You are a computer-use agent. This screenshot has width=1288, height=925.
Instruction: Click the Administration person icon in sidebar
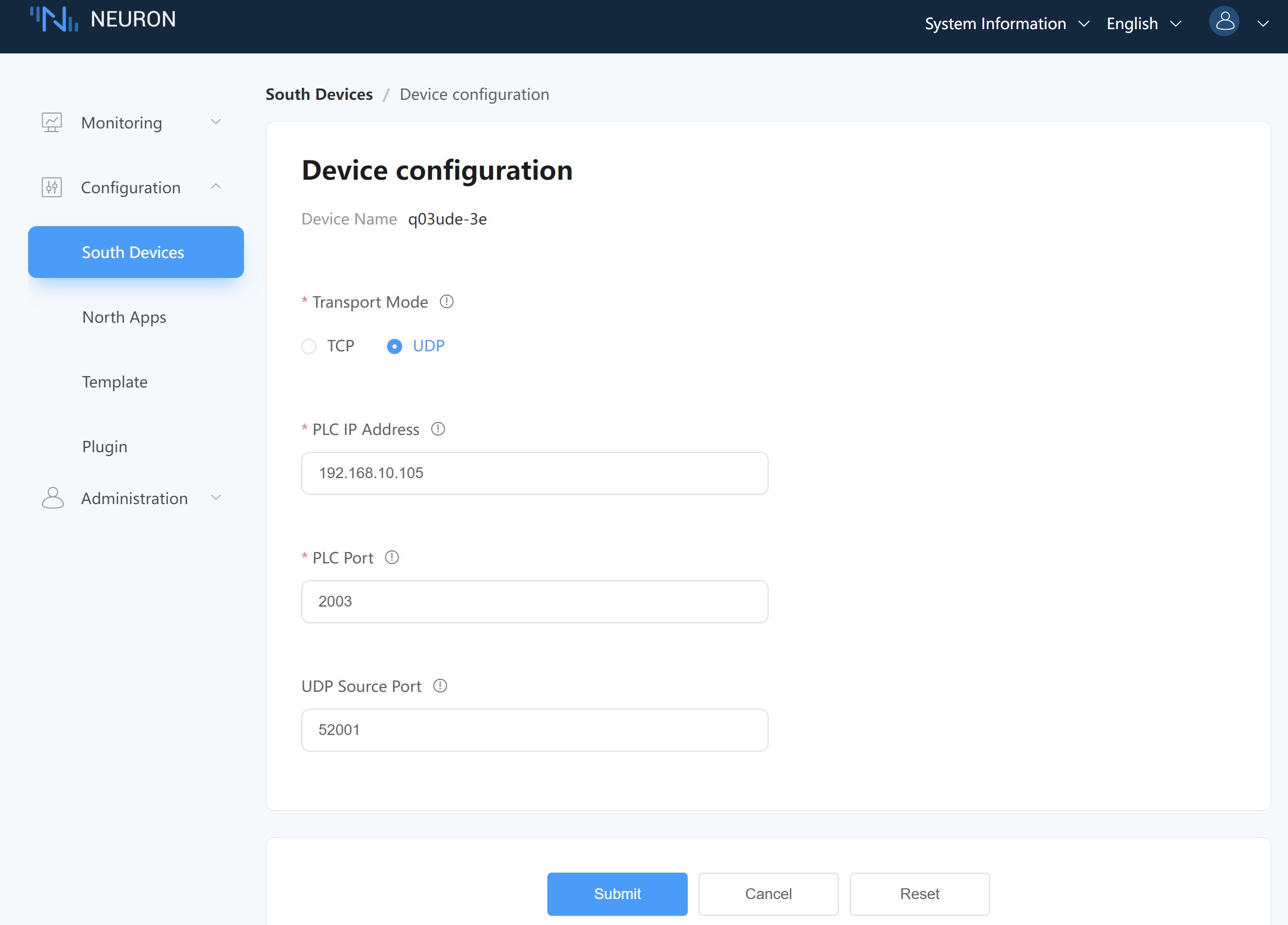pos(52,498)
